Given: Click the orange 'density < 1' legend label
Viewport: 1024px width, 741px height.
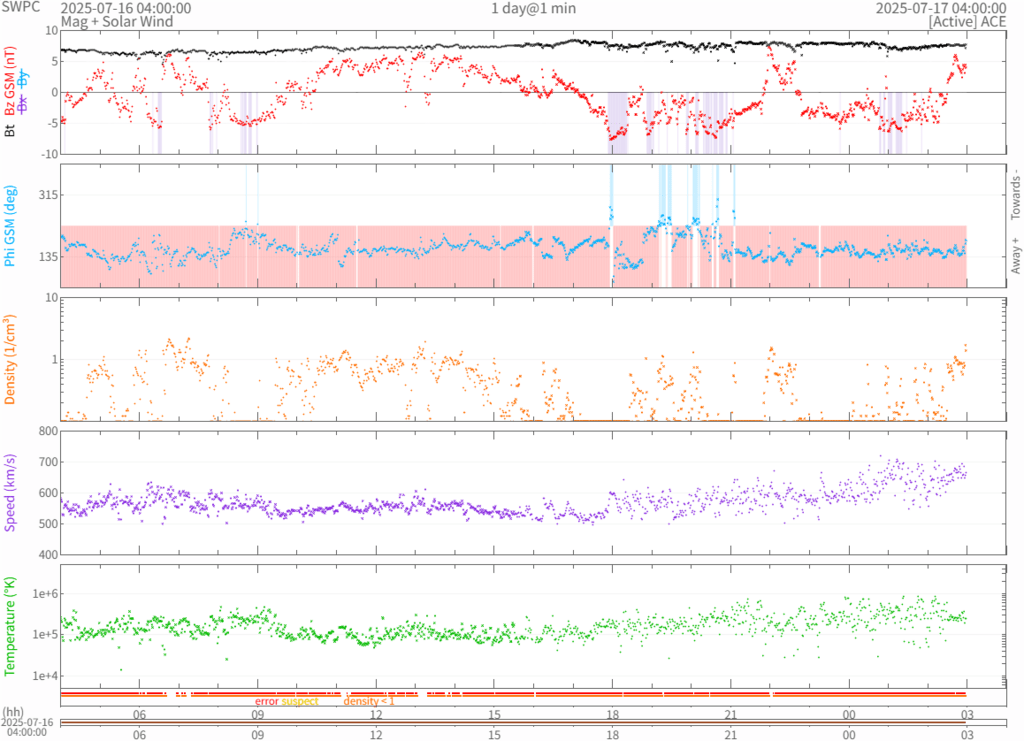Looking at the screenshot, I should click(369, 701).
